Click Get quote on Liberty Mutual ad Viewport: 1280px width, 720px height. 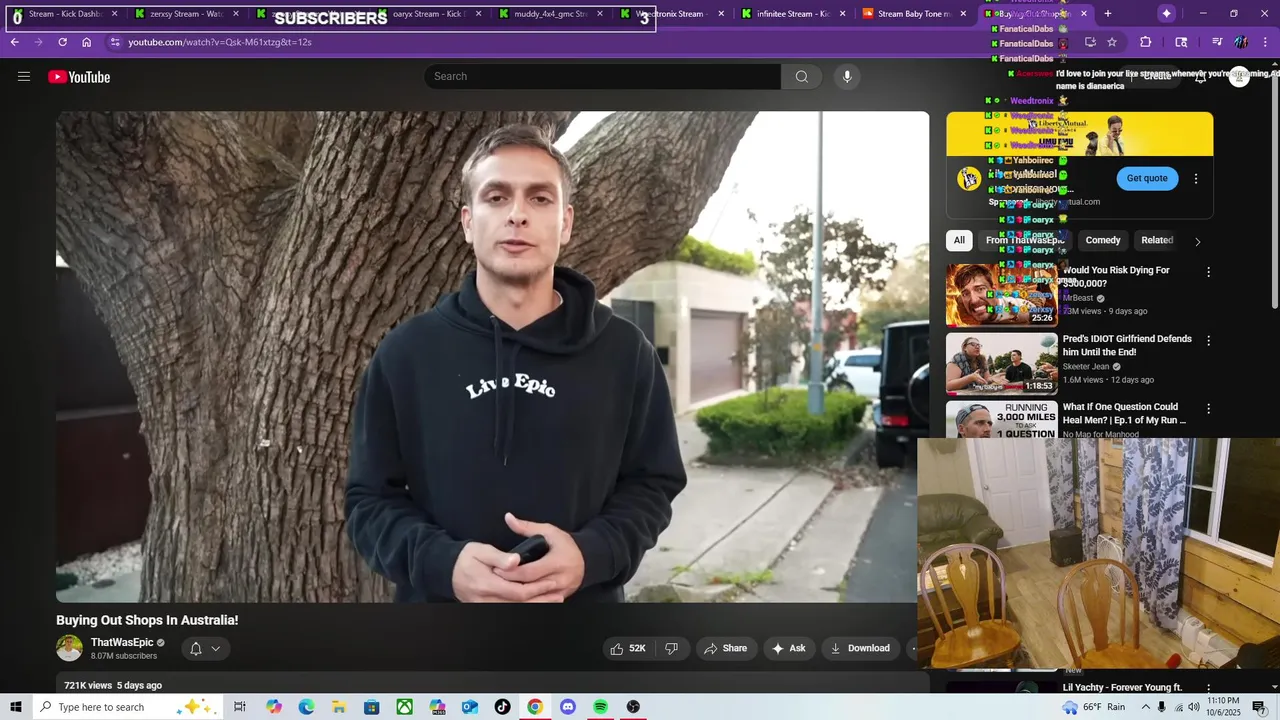pos(1147,178)
